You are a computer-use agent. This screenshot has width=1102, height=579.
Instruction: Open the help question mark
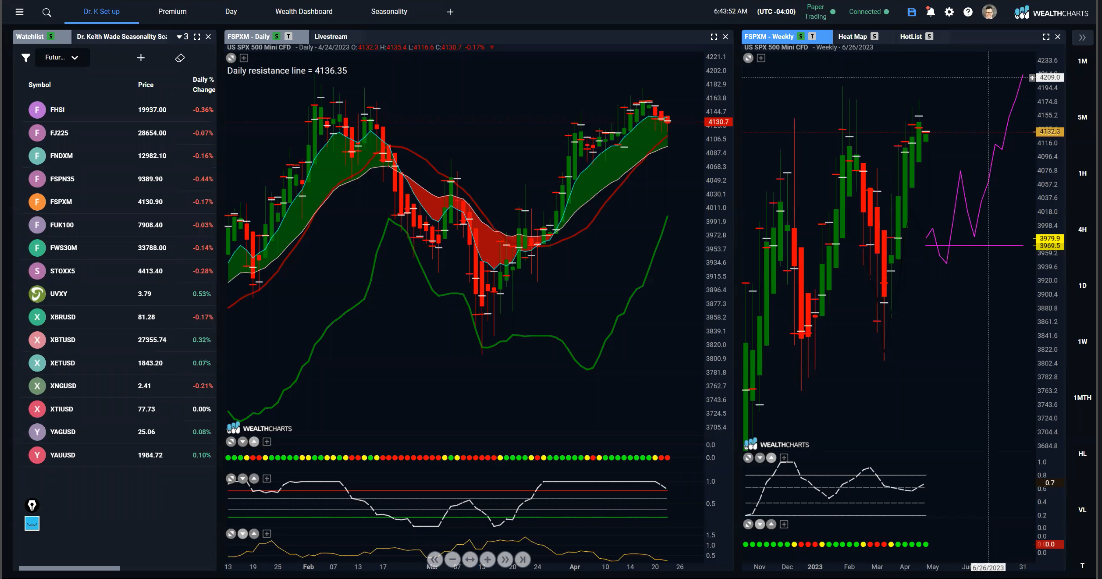point(968,12)
